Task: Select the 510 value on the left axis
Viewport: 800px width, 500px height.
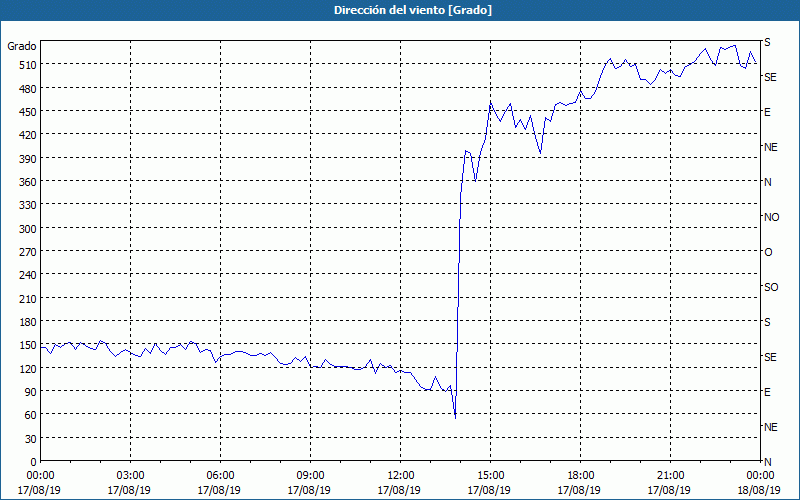Action: (29, 65)
